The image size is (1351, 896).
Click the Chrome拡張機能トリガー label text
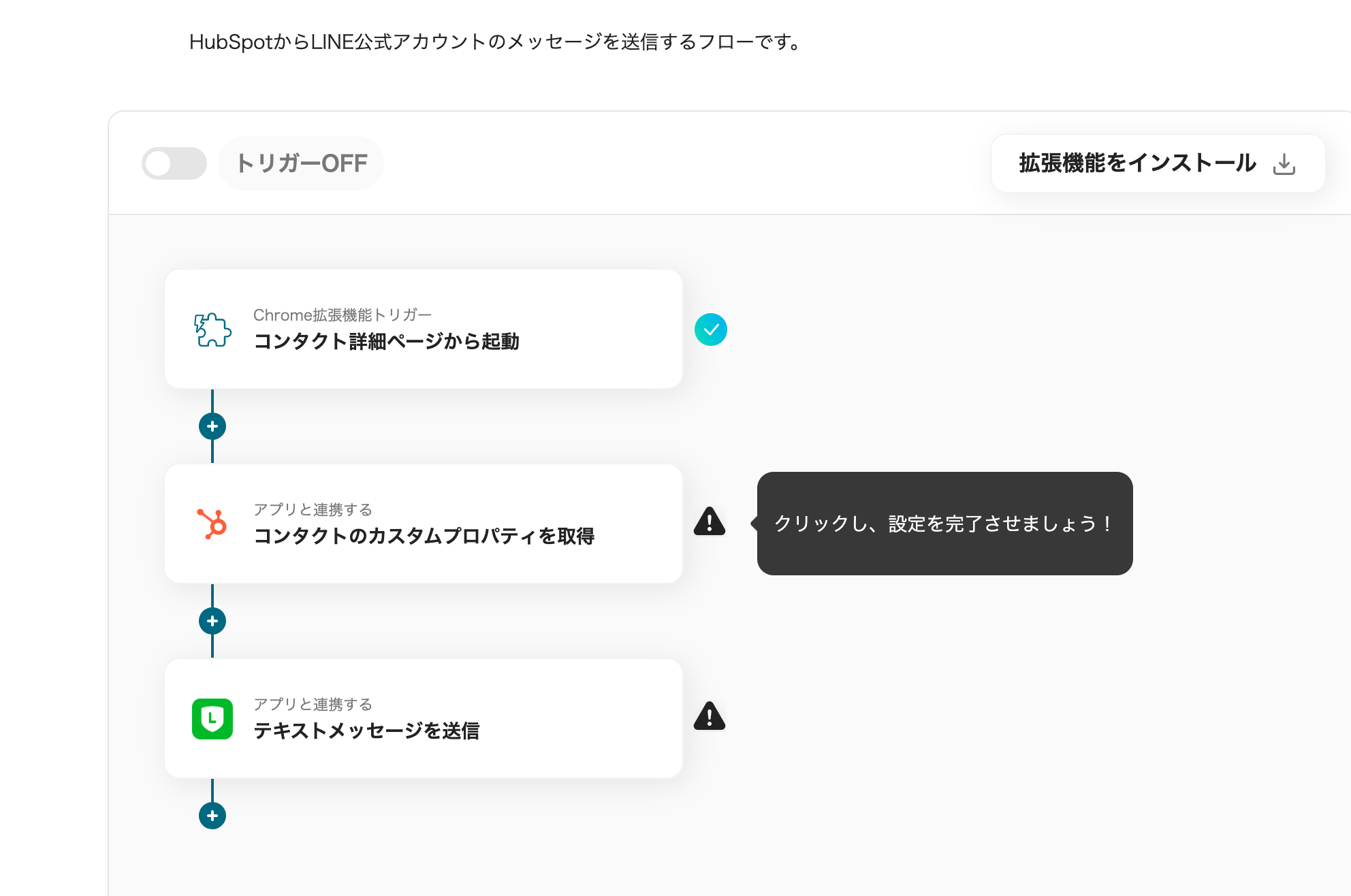pos(342,315)
